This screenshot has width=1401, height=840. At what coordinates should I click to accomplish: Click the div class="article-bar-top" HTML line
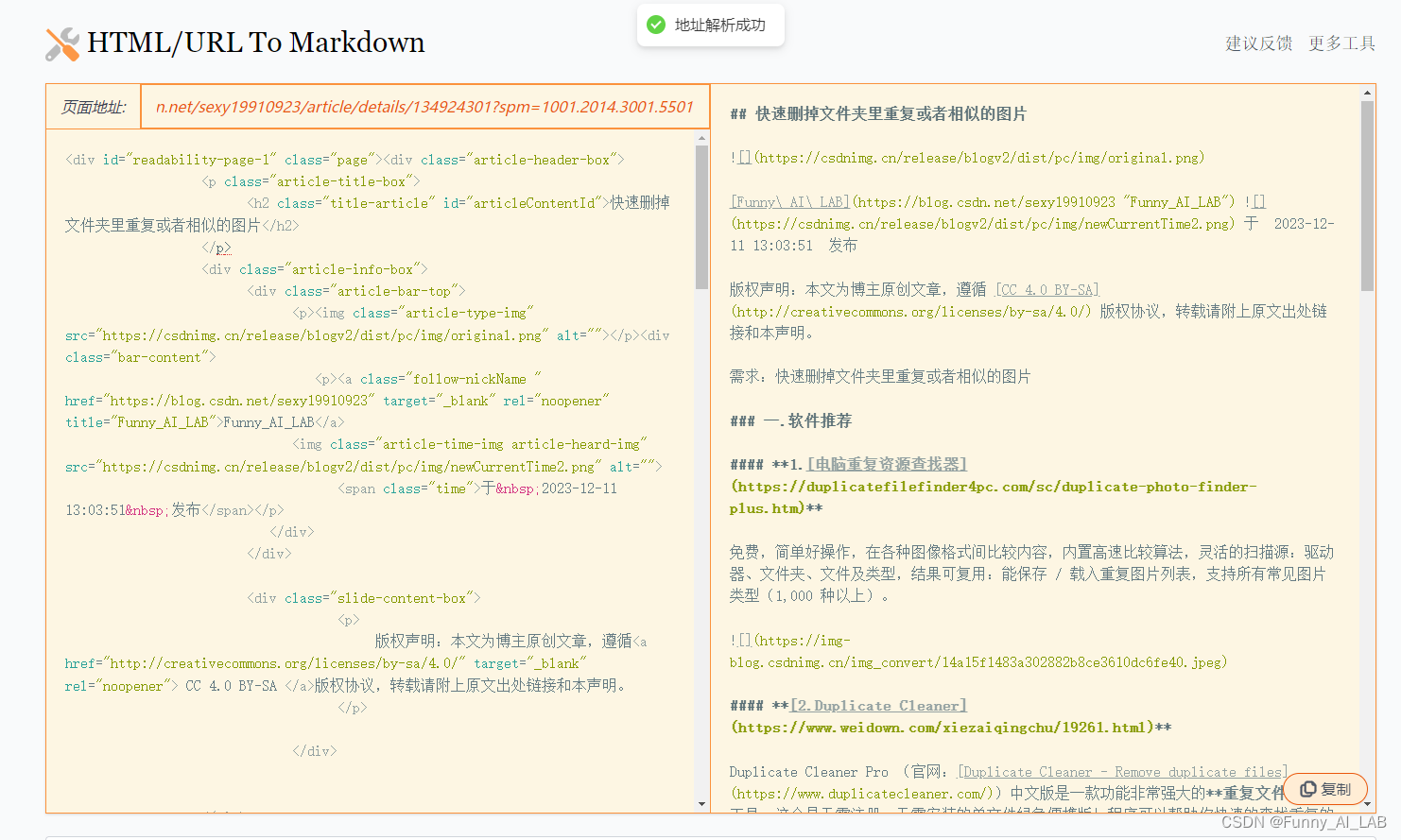pyautogui.click(x=356, y=291)
